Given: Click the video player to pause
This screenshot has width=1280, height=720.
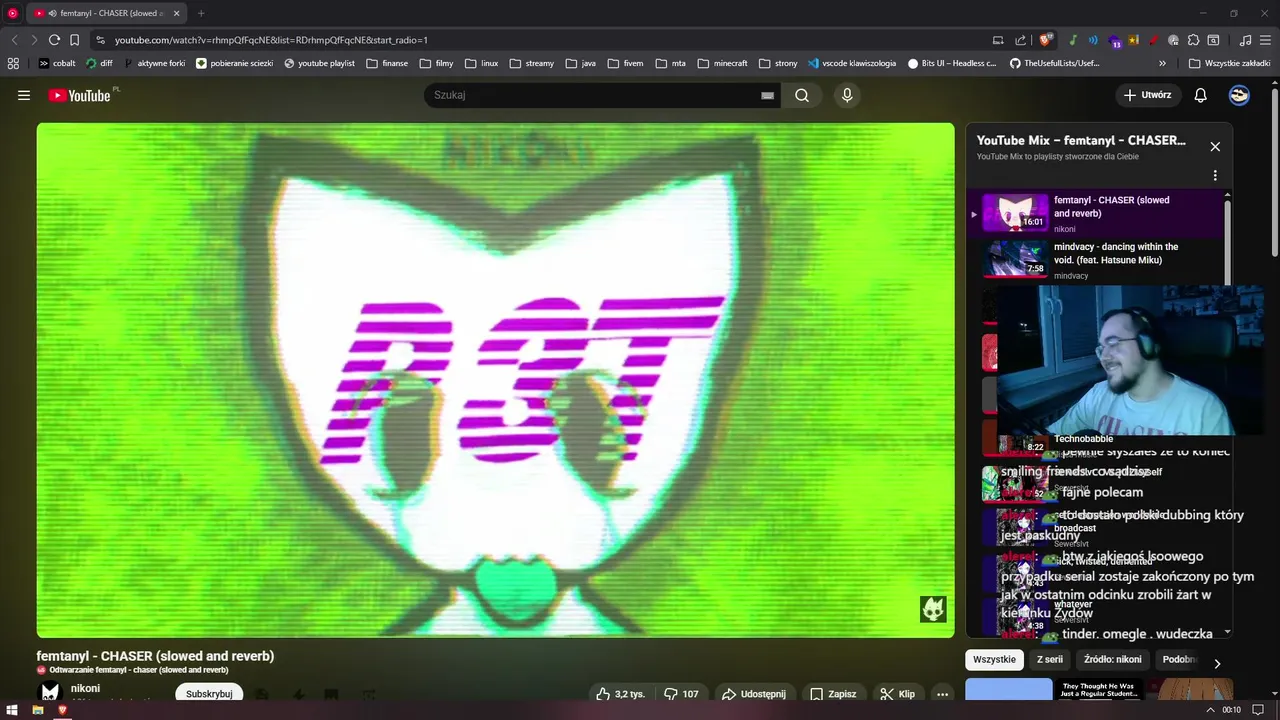Looking at the screenshot, I should [495, 380].
